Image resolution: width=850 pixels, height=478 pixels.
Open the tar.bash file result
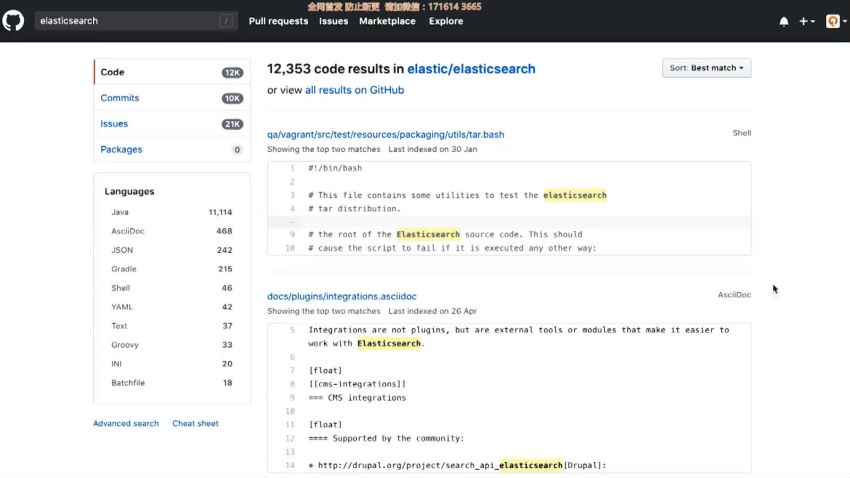point(385,134)
